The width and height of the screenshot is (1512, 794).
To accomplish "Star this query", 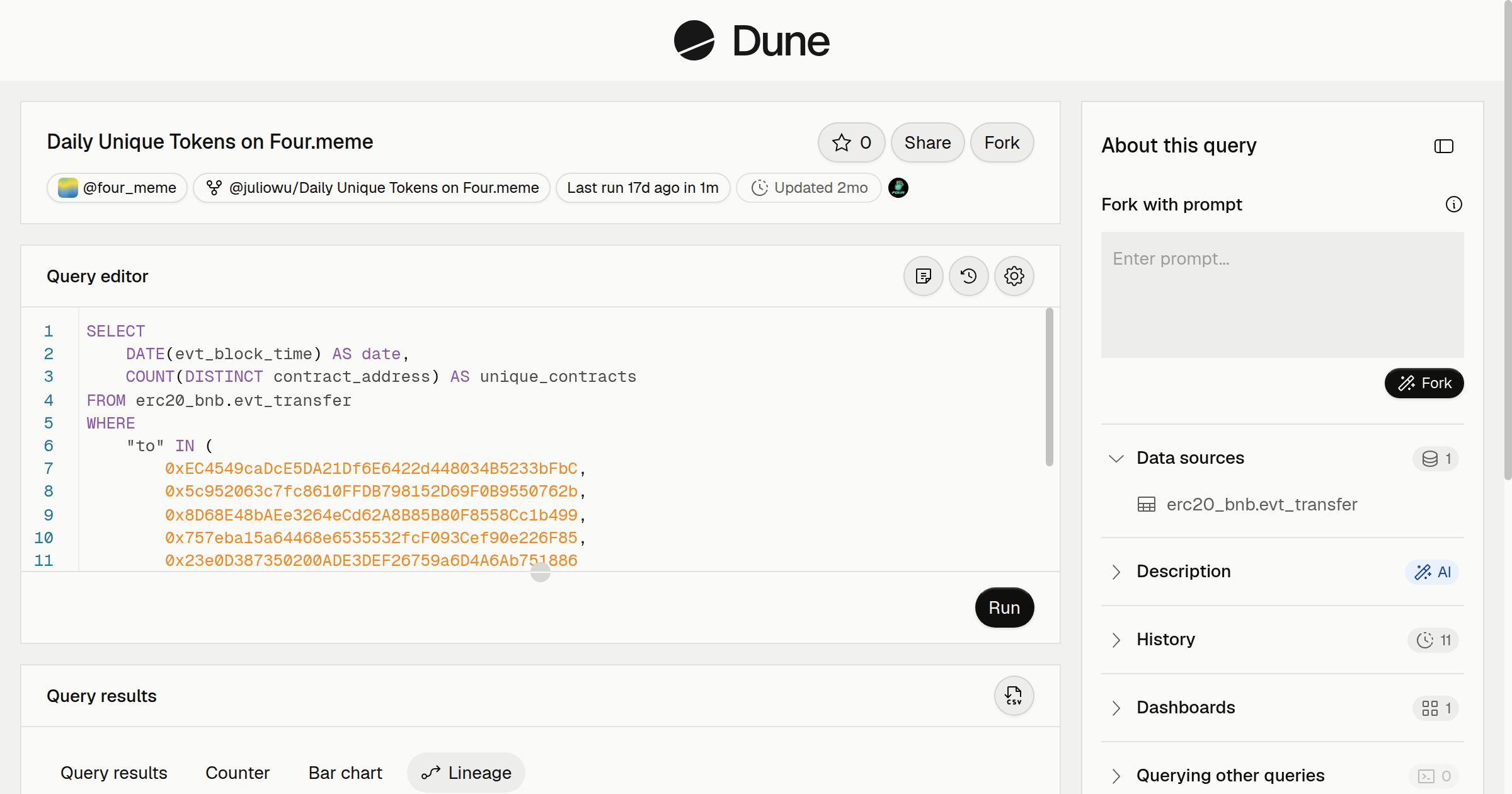I will 851,142.
